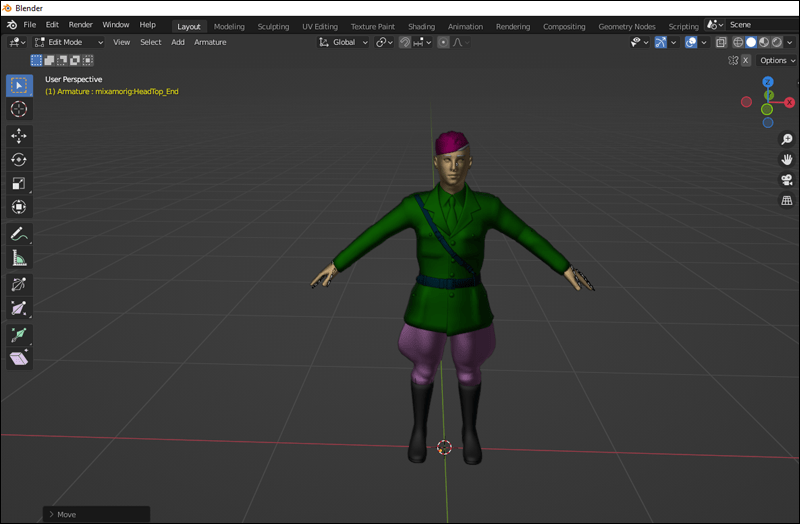Image resolution: width=800 pixels, height=524 pixels.
Task: Click the zoom magnifier viewport icon
Action: [787, 140]
